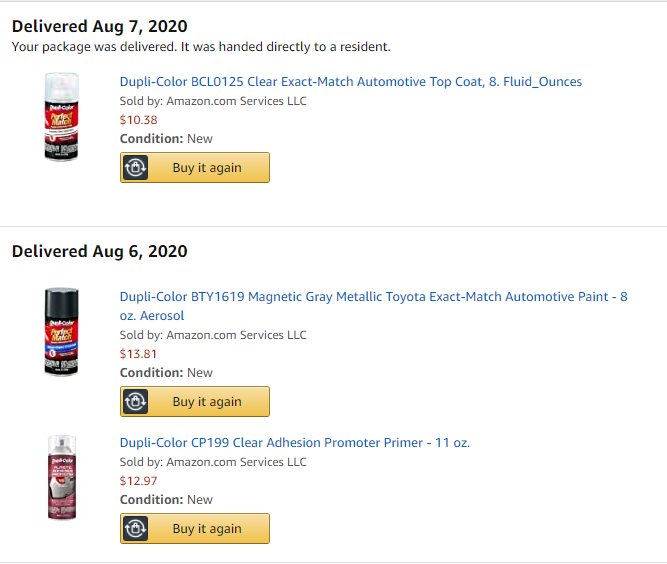Buy the BTY1619 Magnetic Gray paint again
The width and height of the screenshot is (667, 564).
pyautogui.click(x=195, y=402)
